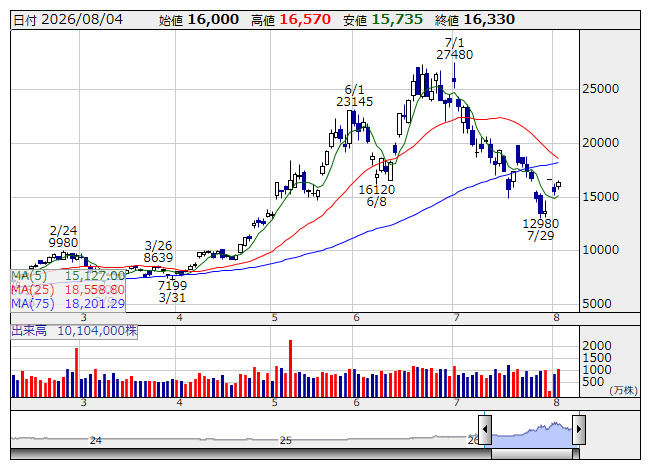Click the 高値 16,570 high price

pyautogui.click(x=291, y=20)
